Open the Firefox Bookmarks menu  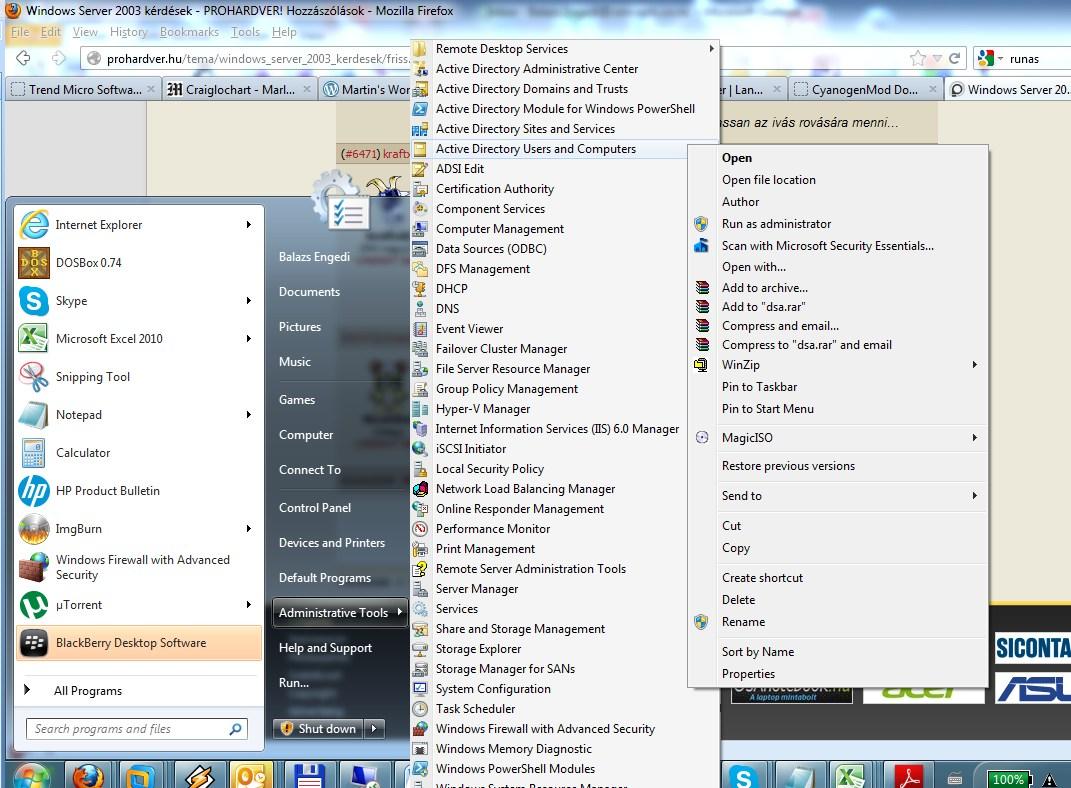coord(189,32)
